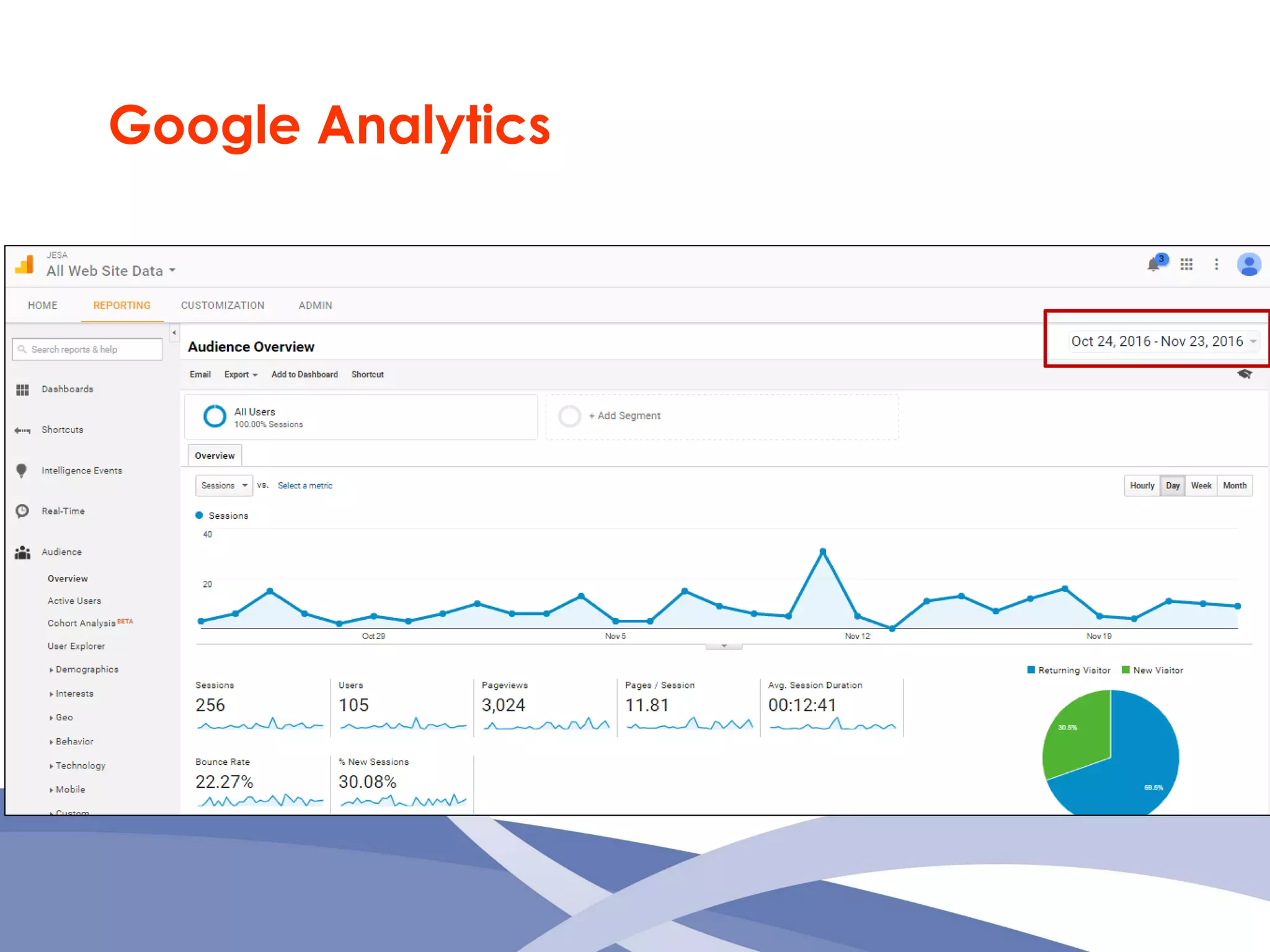Viewport: 1270px width, 952px height.
Task: Open the CUSTOMIZATION tab
Action: tap(223, 306)
